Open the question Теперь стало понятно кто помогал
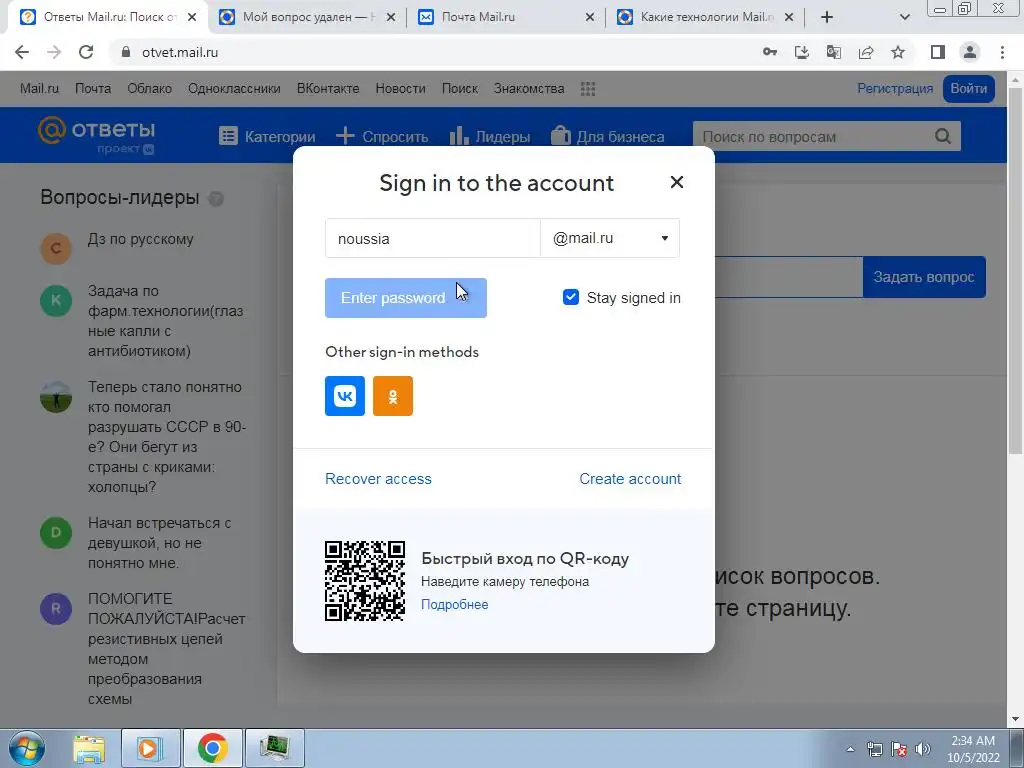Image resolution: width=1024 pixels, height=768 pixels. click(167, 436)
